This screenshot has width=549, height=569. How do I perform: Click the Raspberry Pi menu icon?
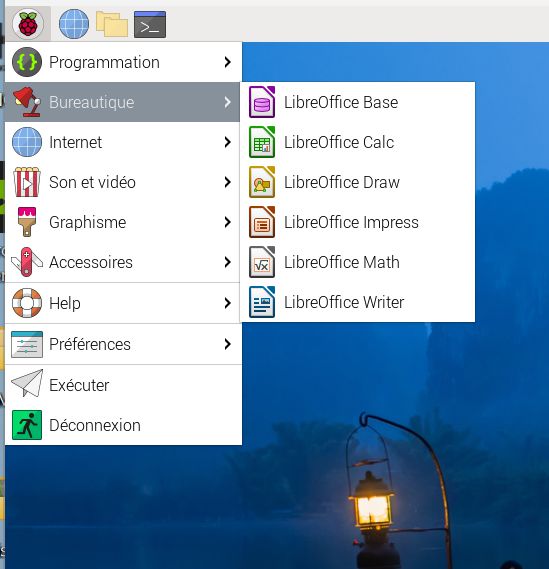pos(28,24)
